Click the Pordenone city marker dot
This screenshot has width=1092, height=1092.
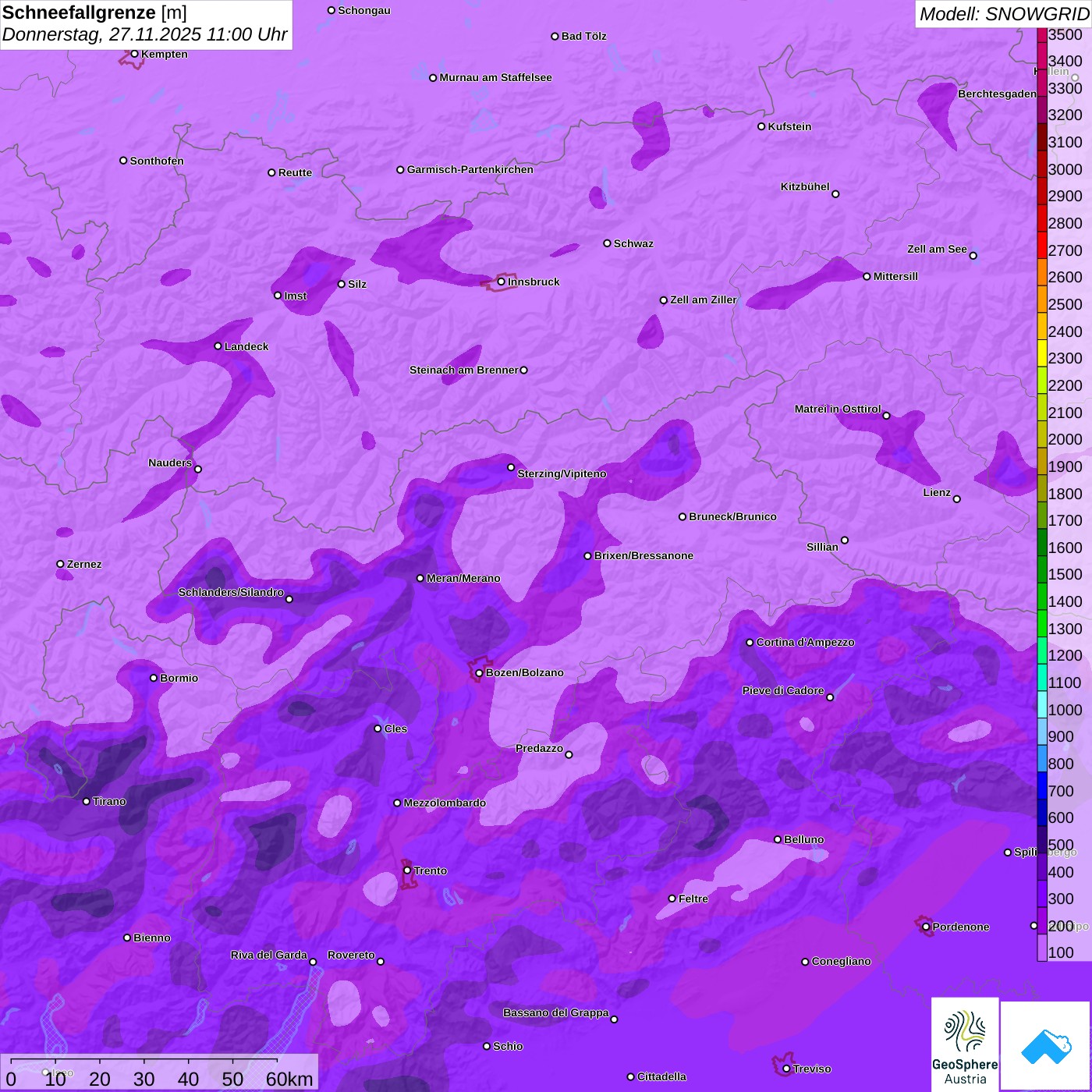(926, 927)
